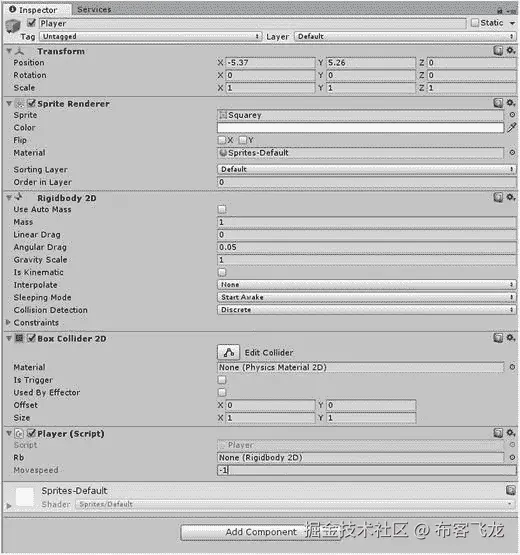Screen dimensions: 520x555
Task: Open the Tag dropdown showing Untagged
Action: (x=150, y=36)
